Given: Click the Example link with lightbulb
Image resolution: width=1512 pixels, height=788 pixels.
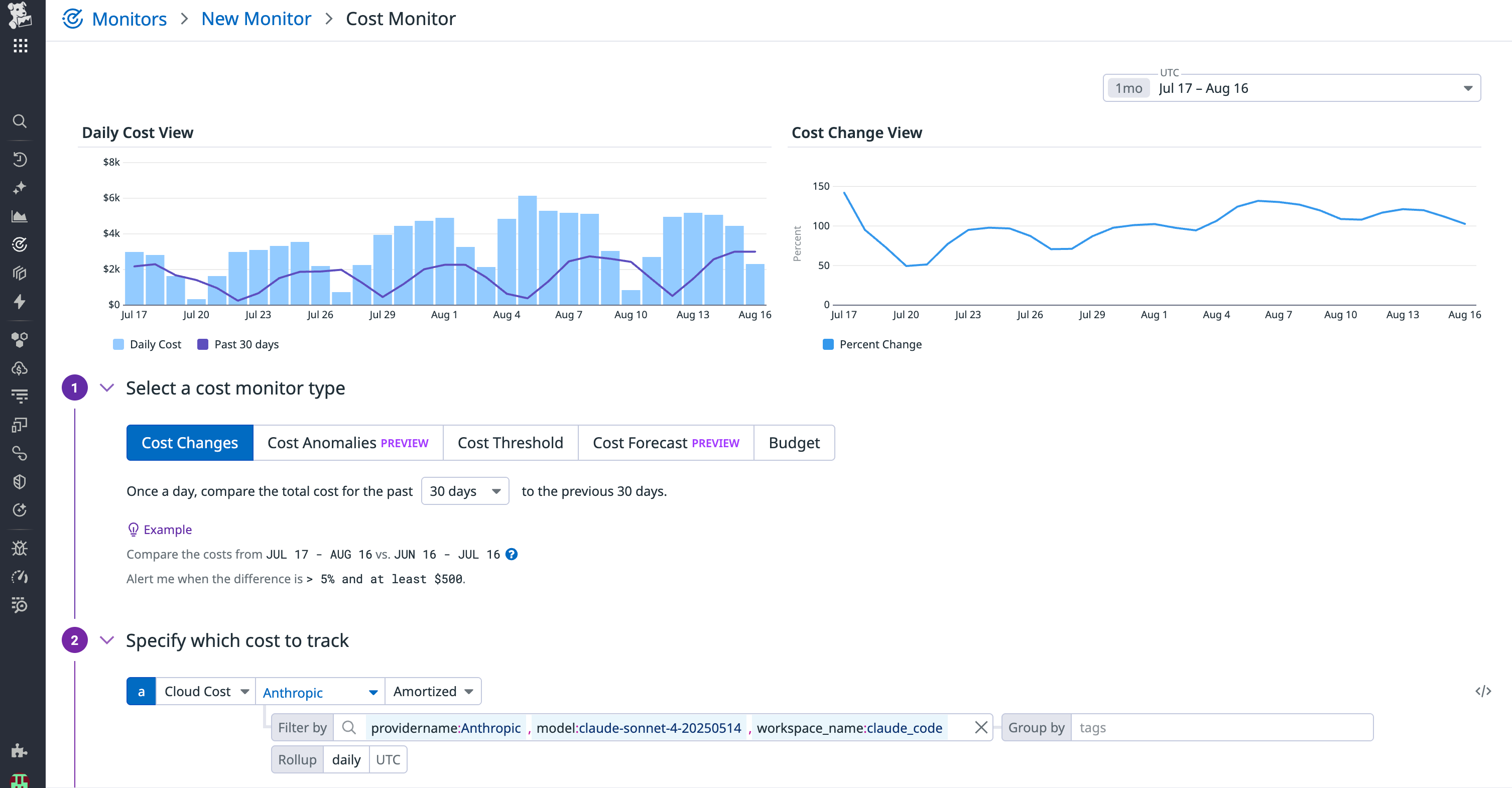Looking at the screenshot, I should pyautogui.click(x=159, y=529).
